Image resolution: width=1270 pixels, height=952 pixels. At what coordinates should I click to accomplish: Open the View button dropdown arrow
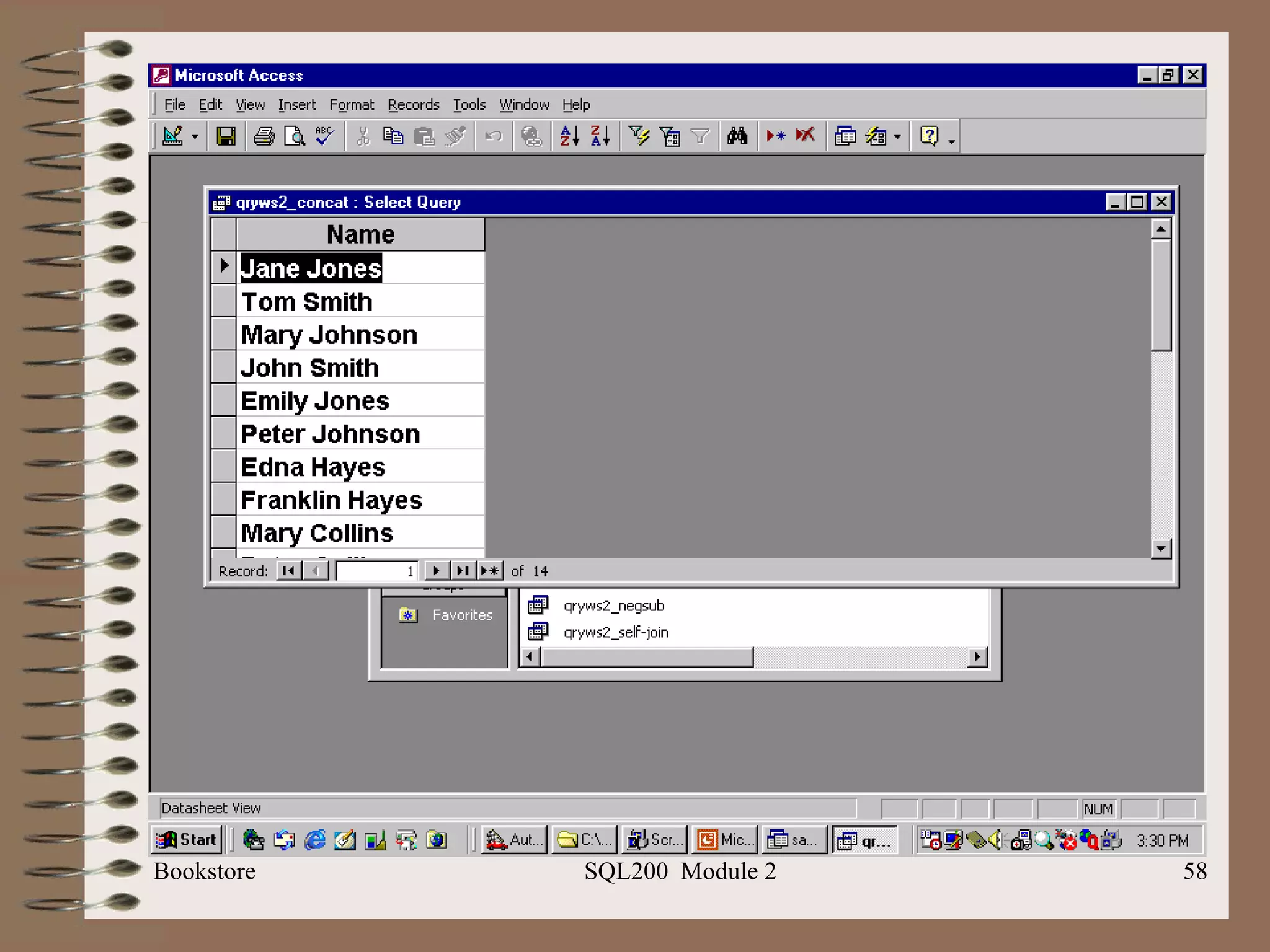click(x=195, y=136)
